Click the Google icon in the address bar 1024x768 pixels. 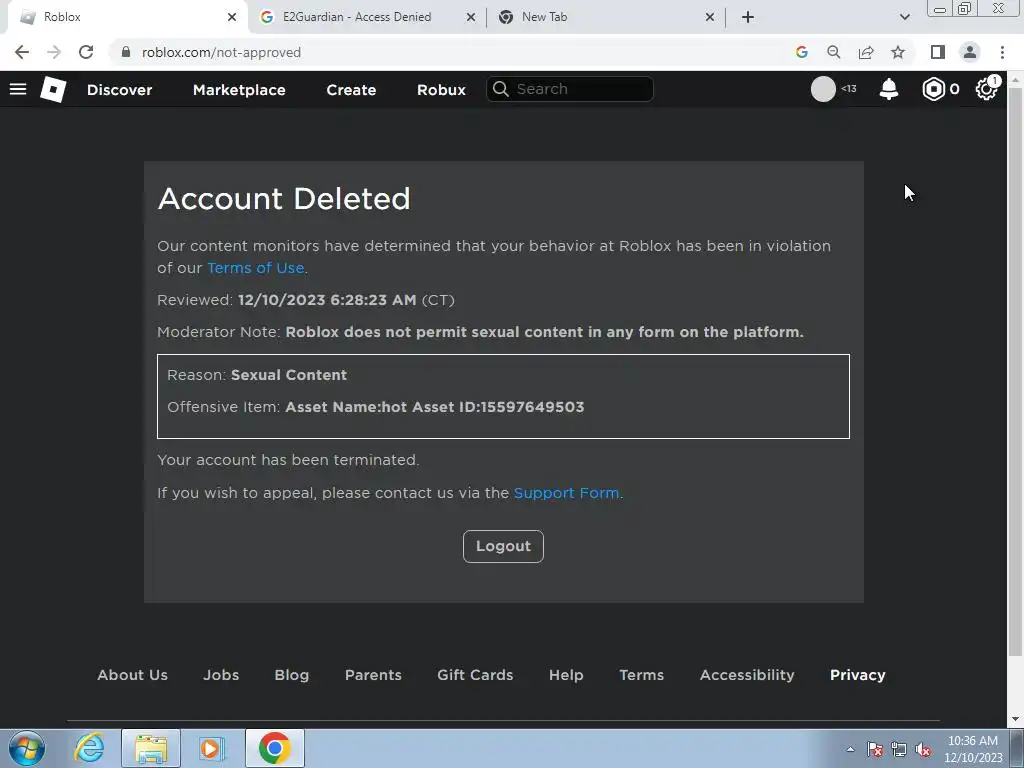coord(801,52)
